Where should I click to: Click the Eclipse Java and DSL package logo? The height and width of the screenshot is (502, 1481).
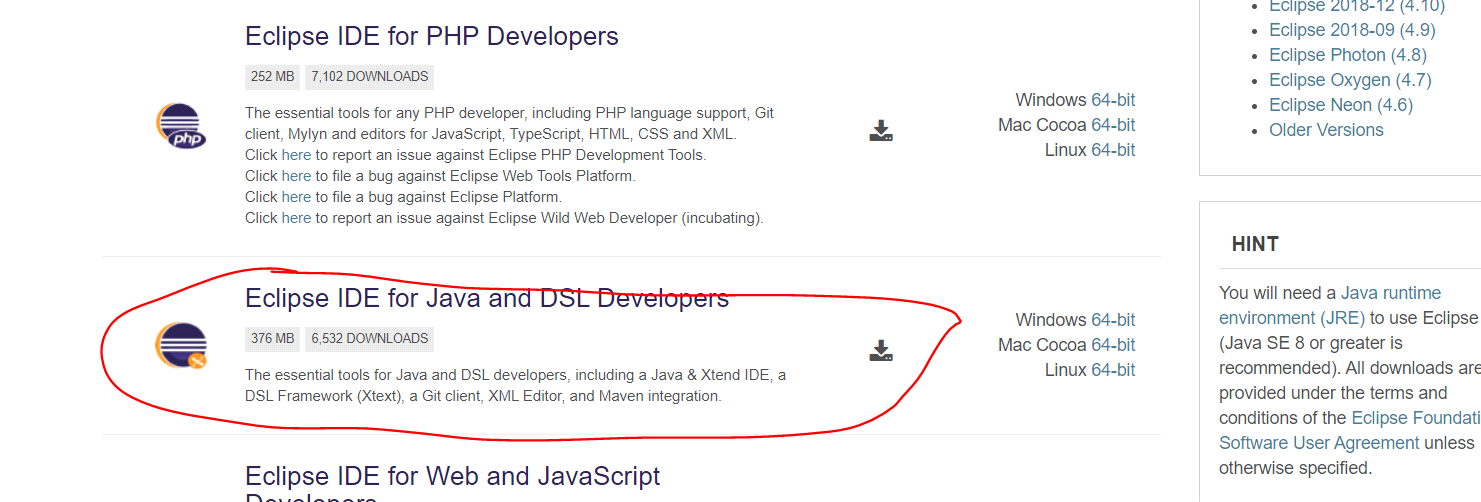coord(181,346)
